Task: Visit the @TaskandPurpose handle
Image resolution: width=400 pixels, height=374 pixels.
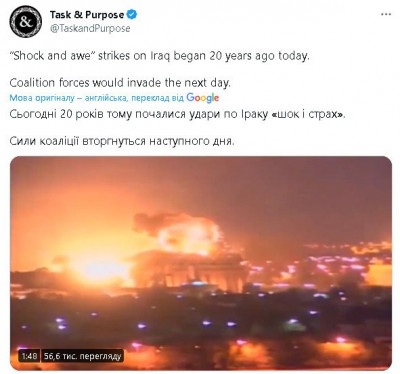Action: pyautogui.click(x=90, y=29)
